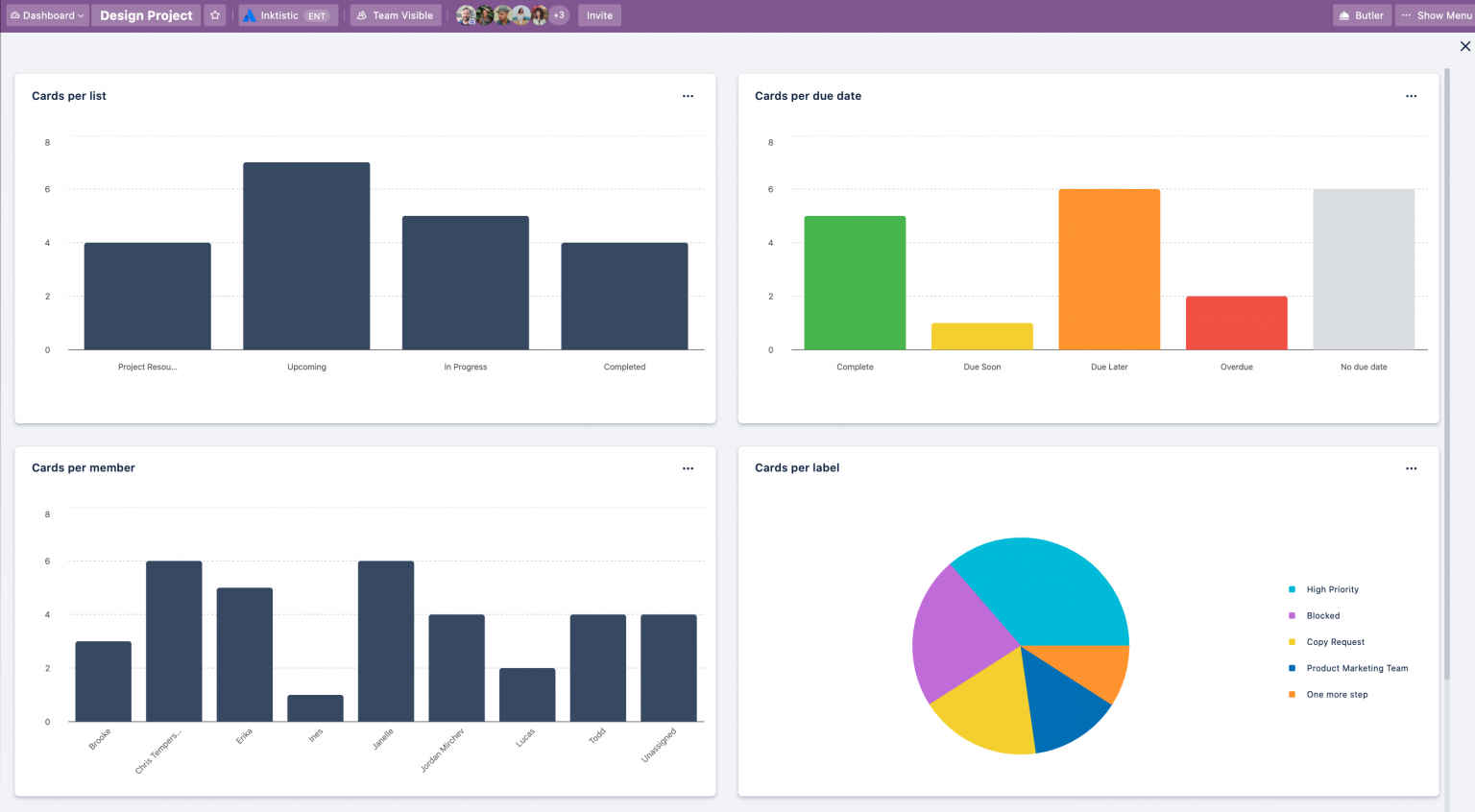Open the Cards per due date options menu
Viewport: 1475px width, 812px height.
[1411, 95]
